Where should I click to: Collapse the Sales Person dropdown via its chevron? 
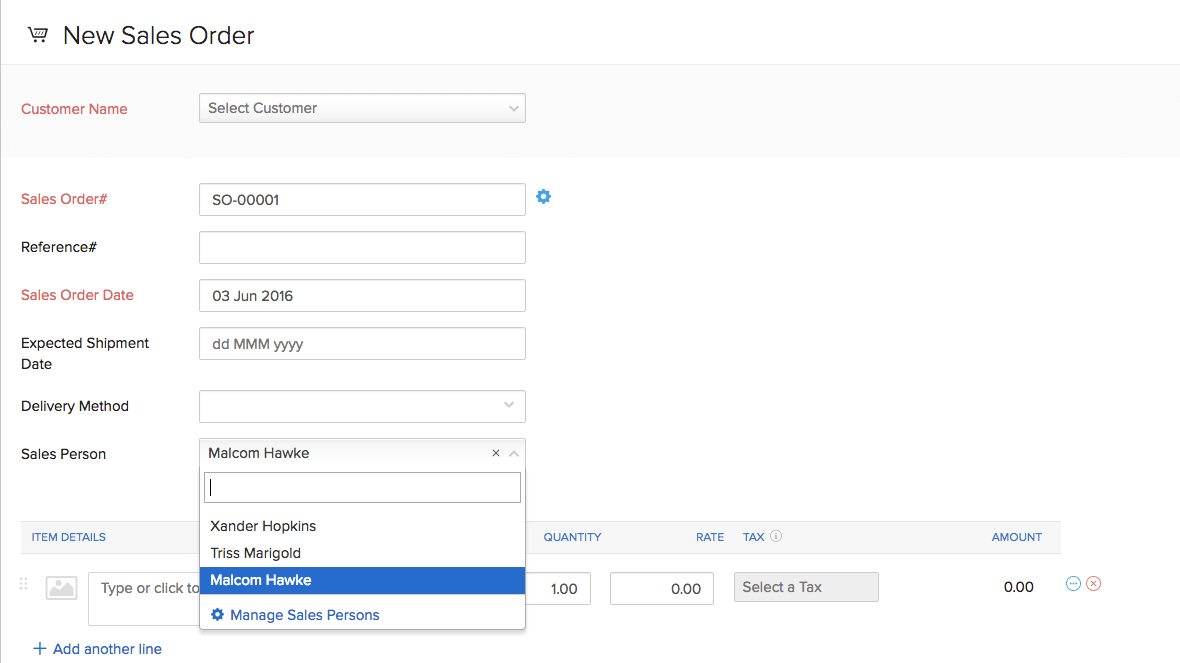(x=514, y=452)
